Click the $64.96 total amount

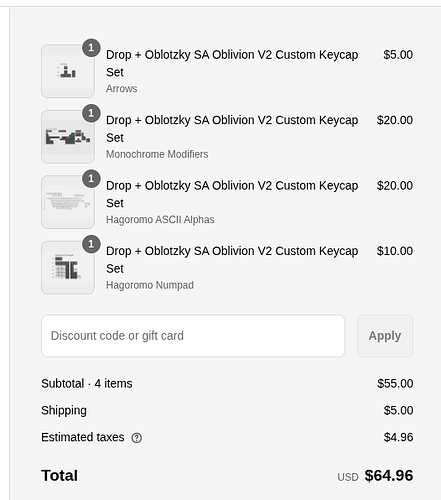tap(389, 475)
